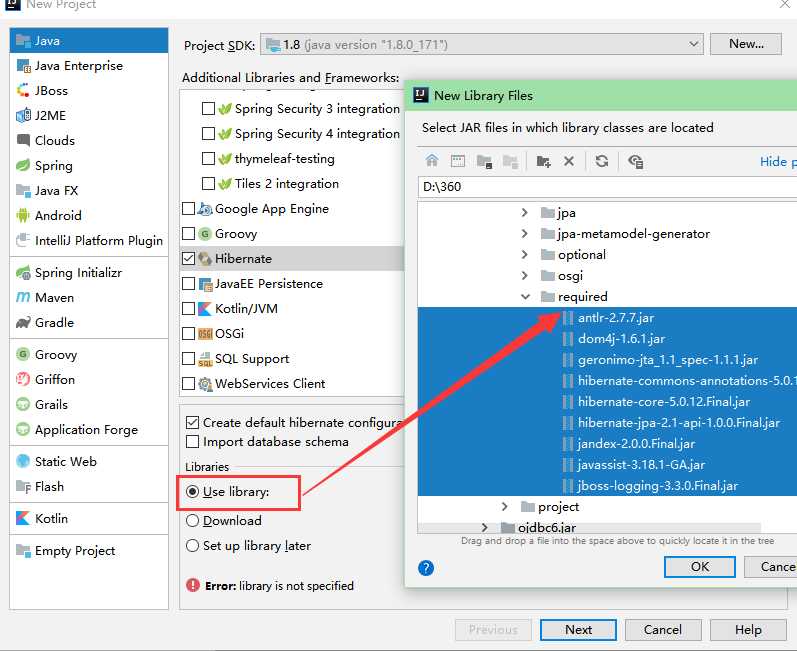Expand the project folder node
797x651 pixels.
[504, 506]
